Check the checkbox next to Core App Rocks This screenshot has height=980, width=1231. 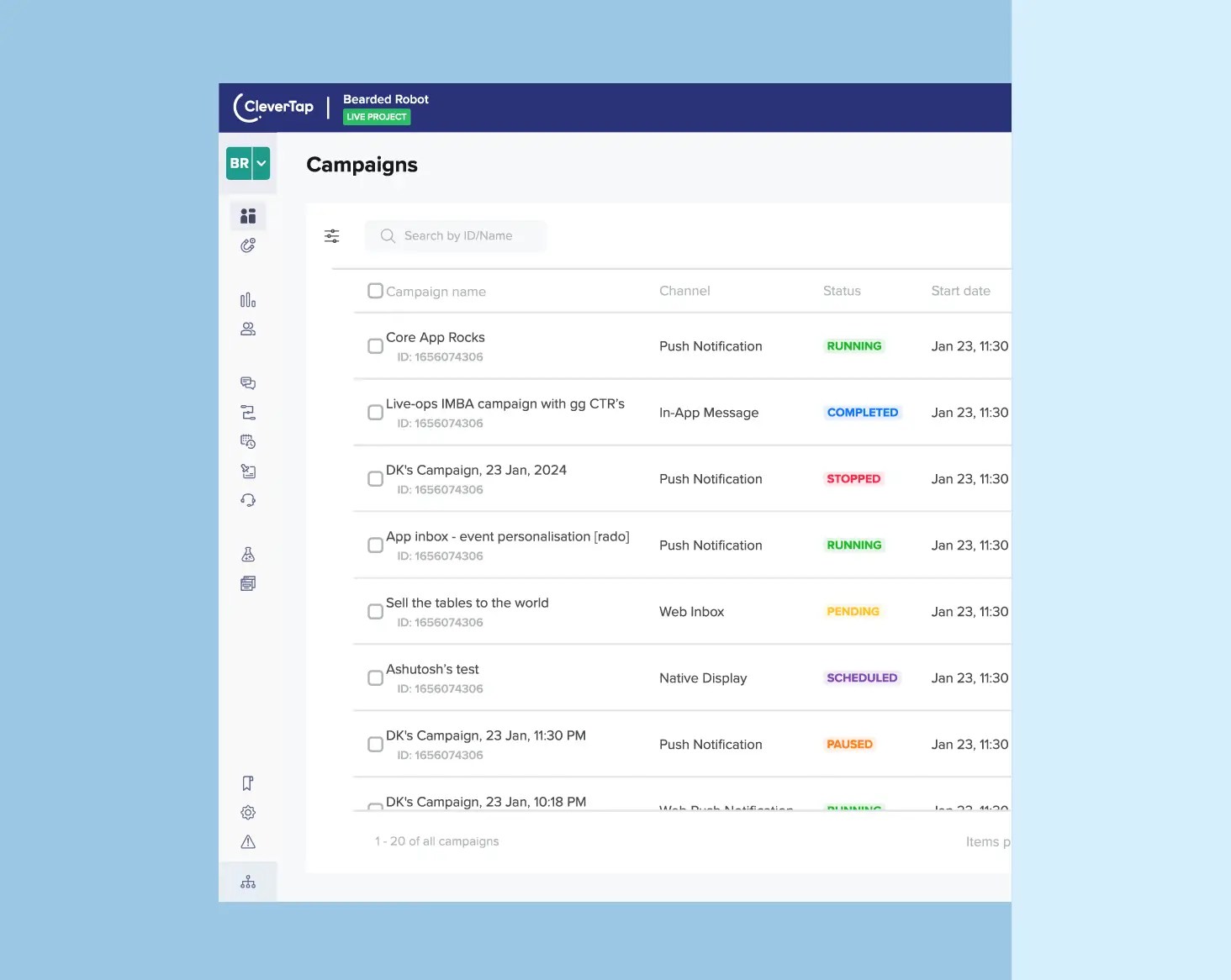pyautogui.click(x=375, y=345)
